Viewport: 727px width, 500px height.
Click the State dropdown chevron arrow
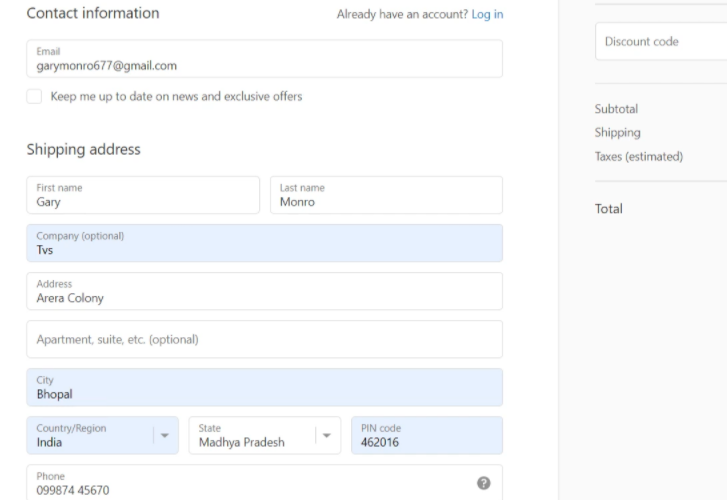(x=326, y=435)
